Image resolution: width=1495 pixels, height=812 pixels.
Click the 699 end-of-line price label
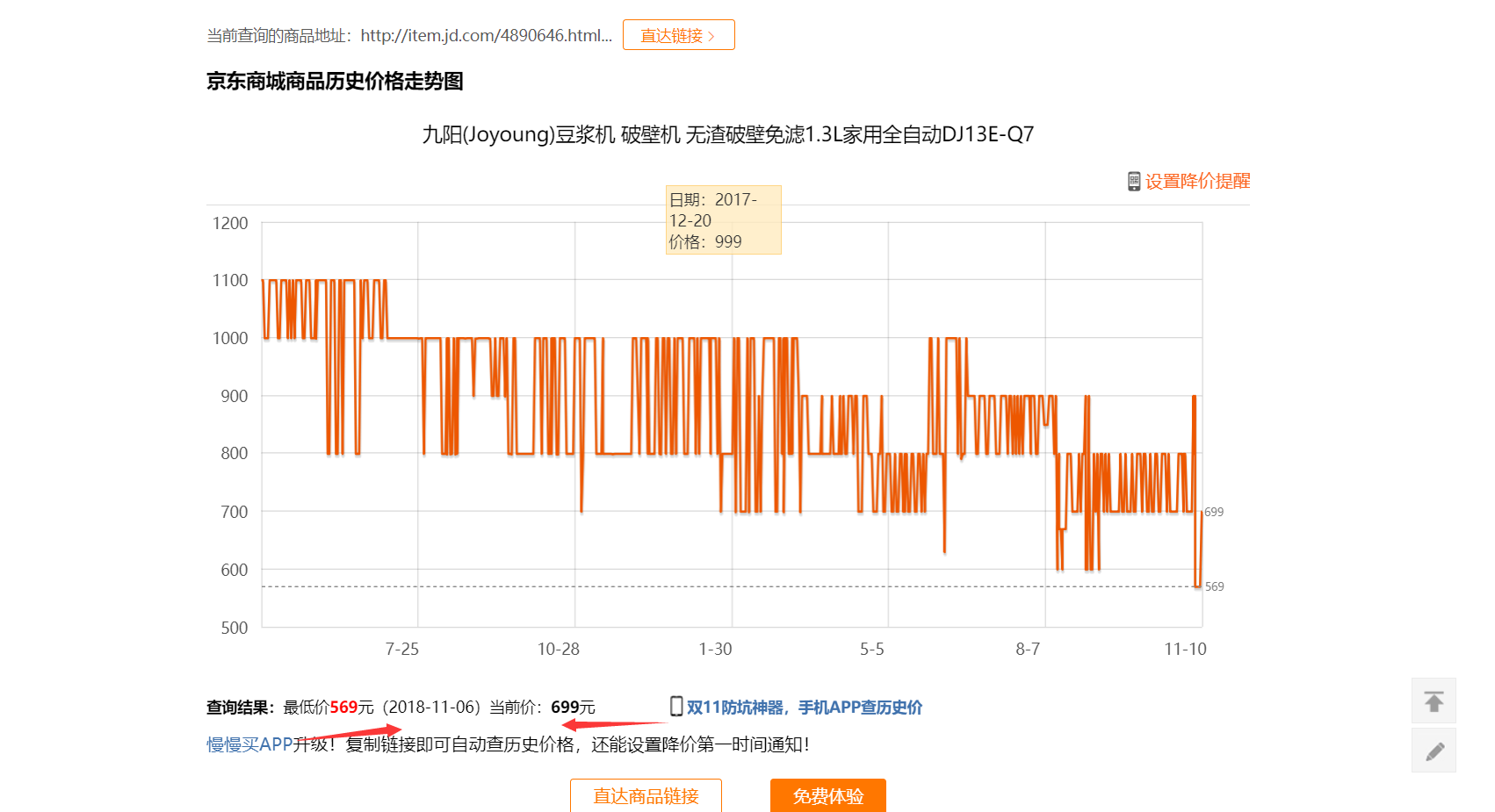pos(1214,512)
